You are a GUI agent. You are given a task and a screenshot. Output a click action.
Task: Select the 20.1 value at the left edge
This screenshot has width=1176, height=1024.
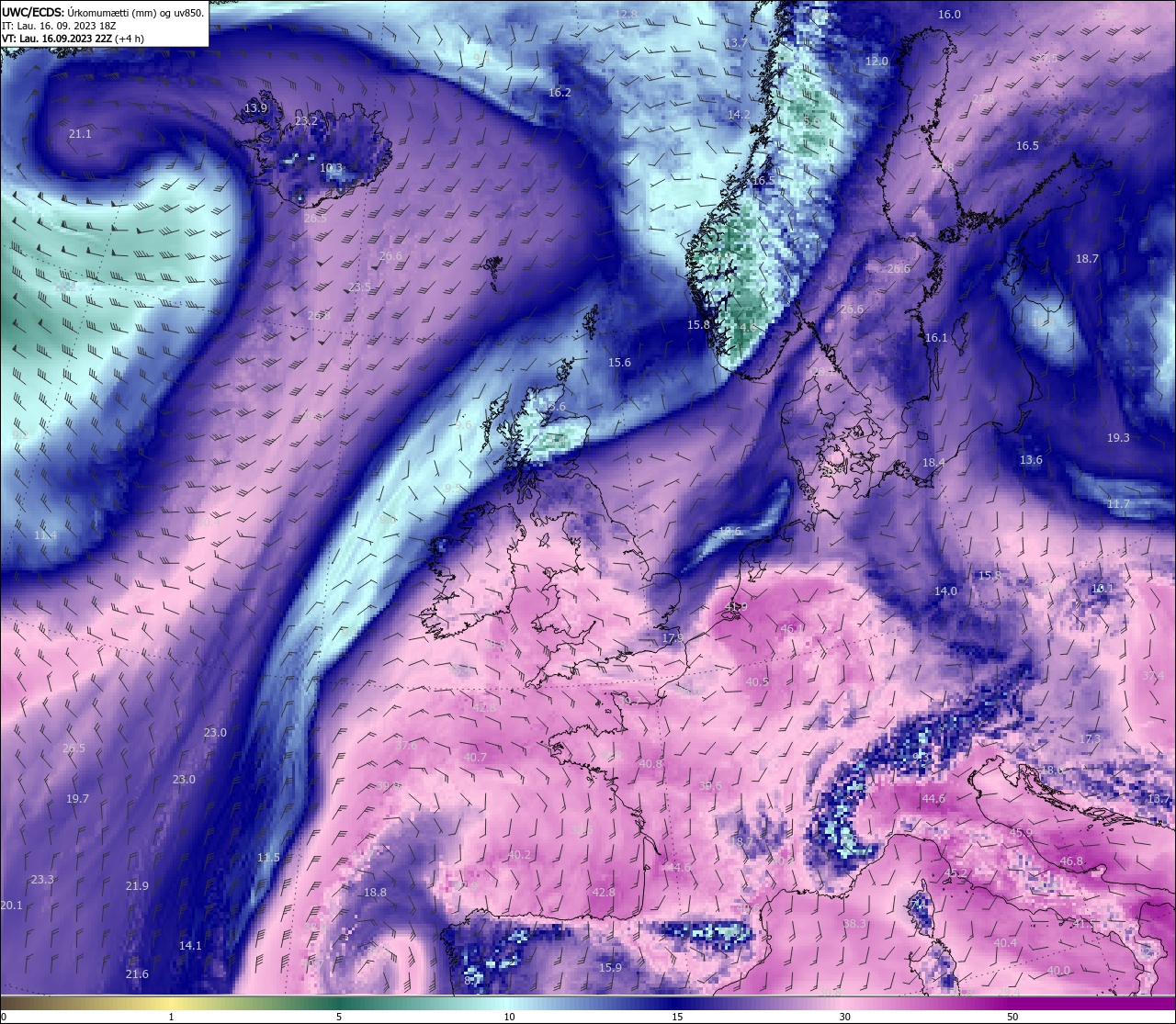[11, 906]
